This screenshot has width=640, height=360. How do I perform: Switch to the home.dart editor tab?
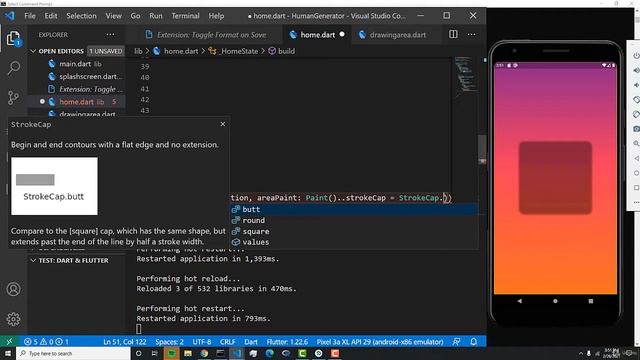pos(317,35)
